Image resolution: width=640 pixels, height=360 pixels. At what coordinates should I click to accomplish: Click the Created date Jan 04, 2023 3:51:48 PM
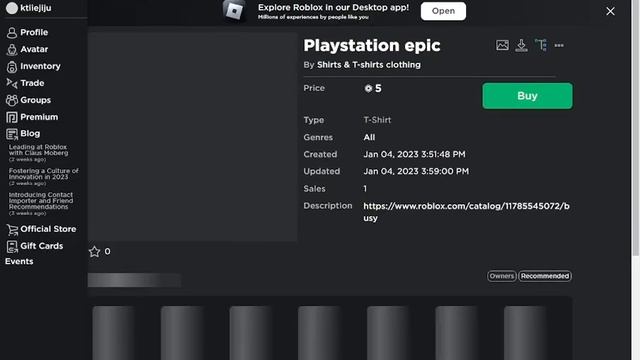(414, 155)
